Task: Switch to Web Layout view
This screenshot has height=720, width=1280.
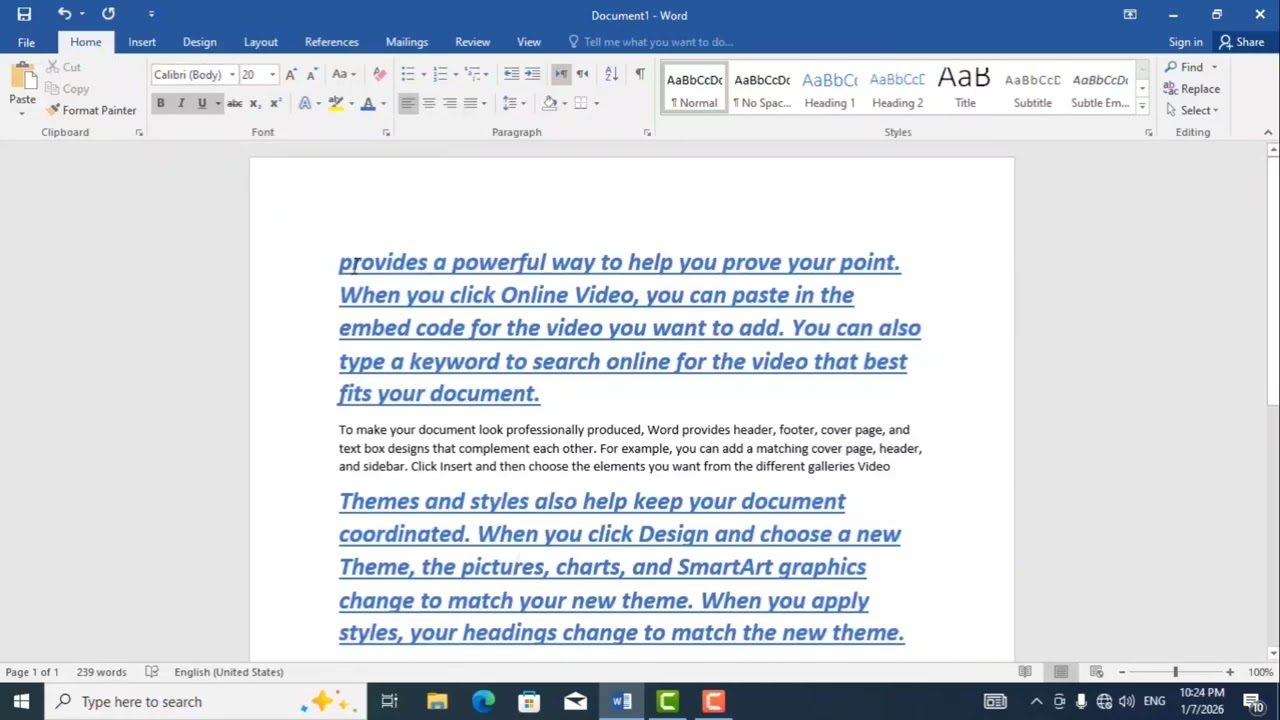Action: tap(1097, 672)
